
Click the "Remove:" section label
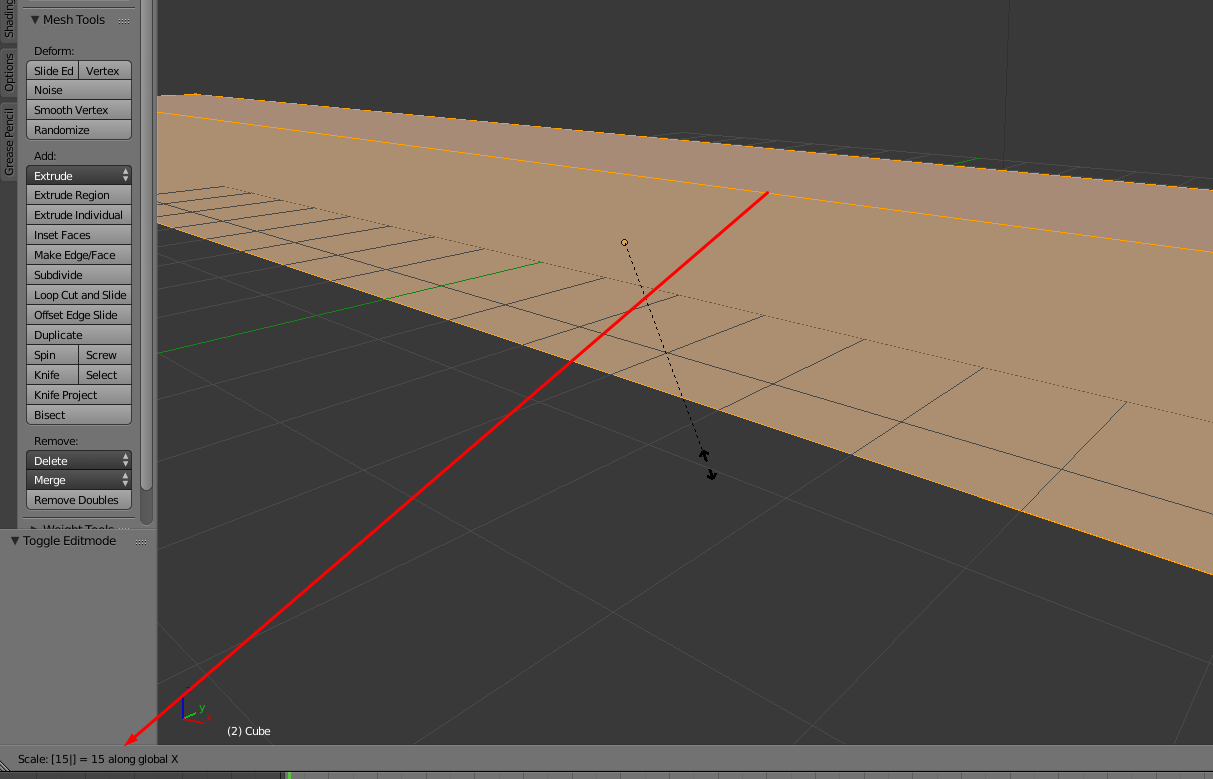pyautogui.click(x=56, y=441)
